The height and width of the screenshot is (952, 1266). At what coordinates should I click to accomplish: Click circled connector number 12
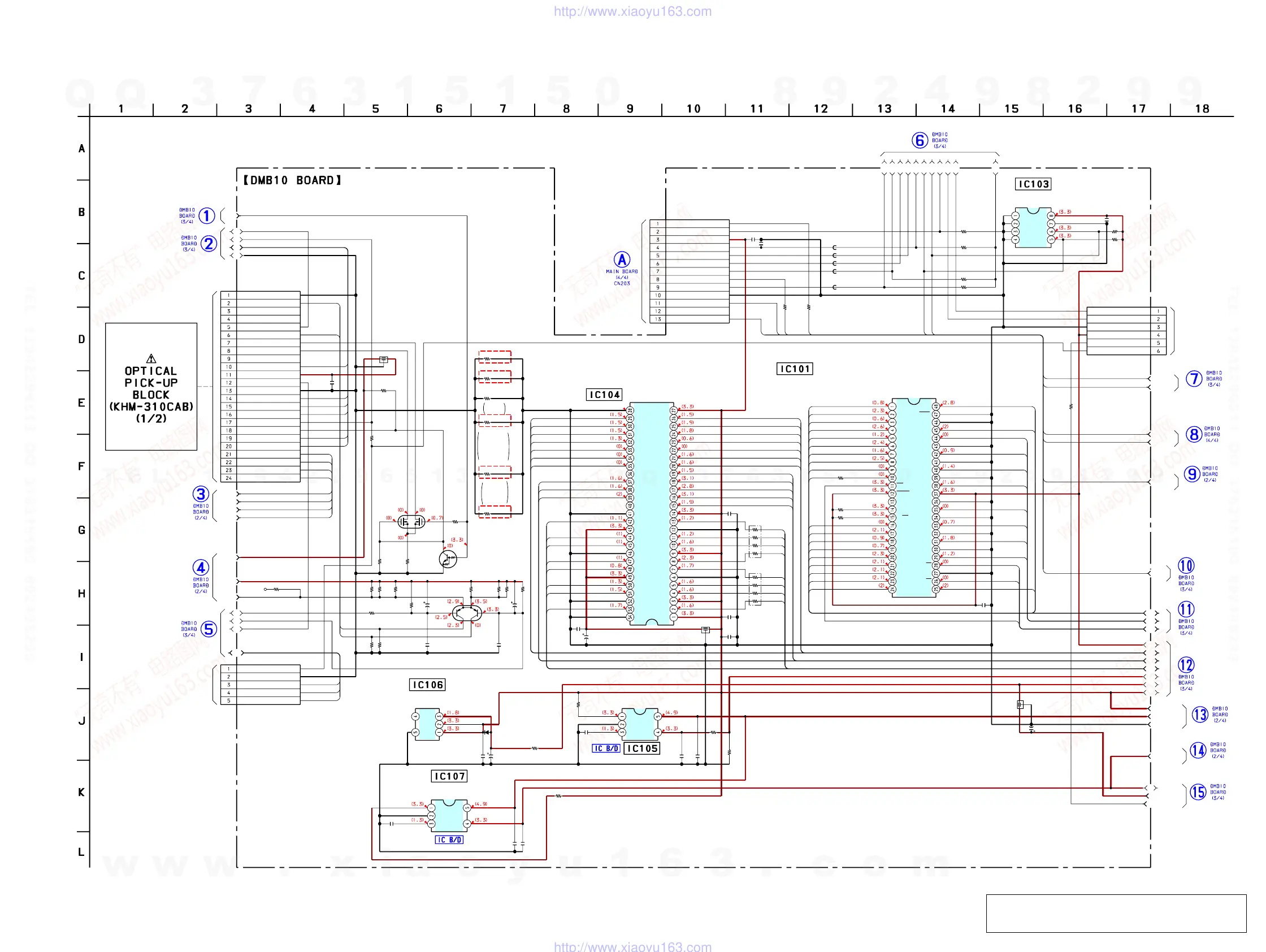coord(1186,665)
